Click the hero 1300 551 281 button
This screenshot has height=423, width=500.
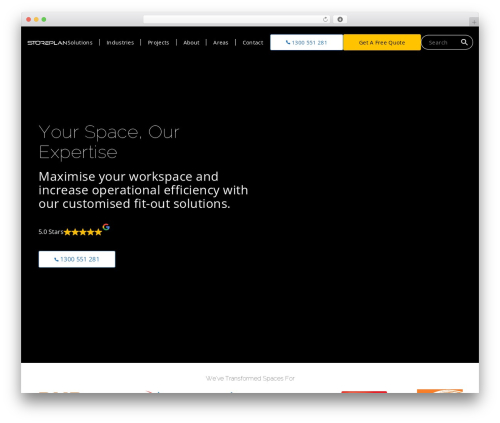(x=77, y=259)
